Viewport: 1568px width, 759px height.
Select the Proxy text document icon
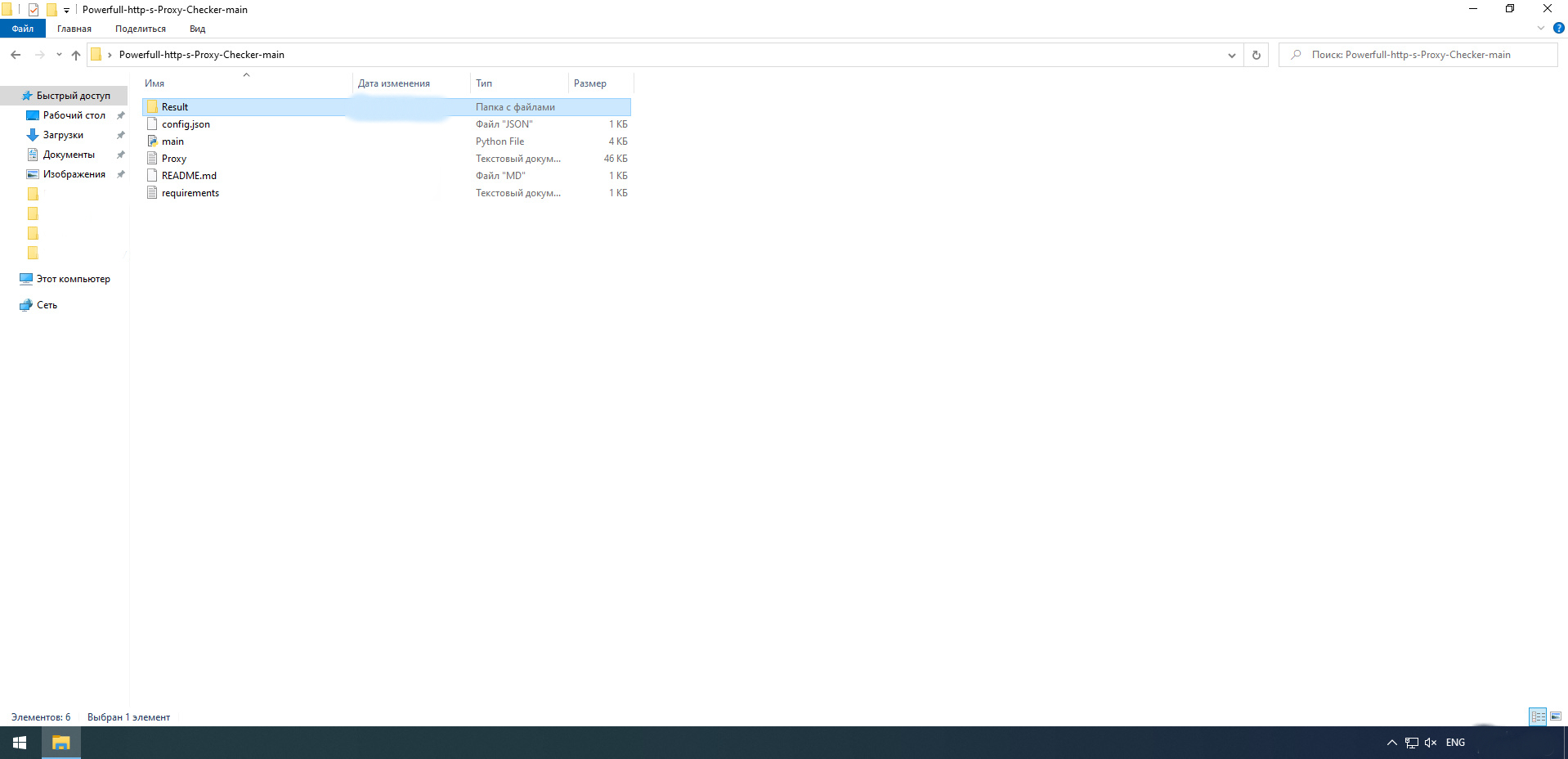point(152,159)
